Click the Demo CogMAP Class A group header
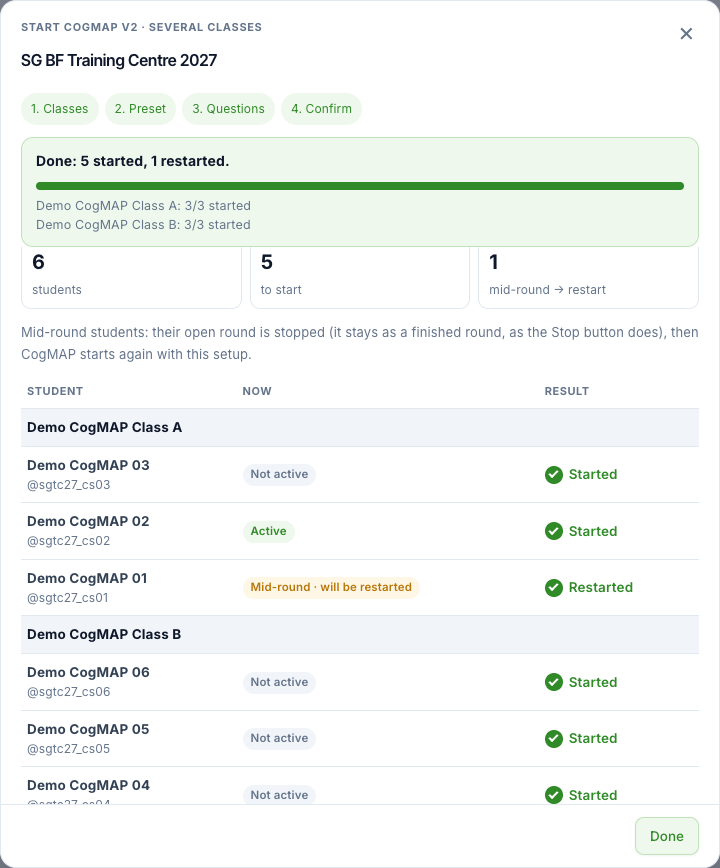 coord(360,427)
